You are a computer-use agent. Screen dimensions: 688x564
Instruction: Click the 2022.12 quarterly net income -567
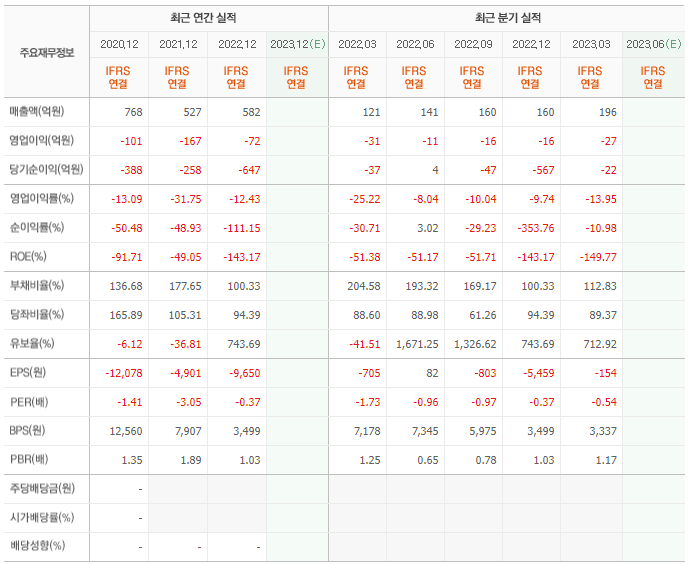[543, 170]
